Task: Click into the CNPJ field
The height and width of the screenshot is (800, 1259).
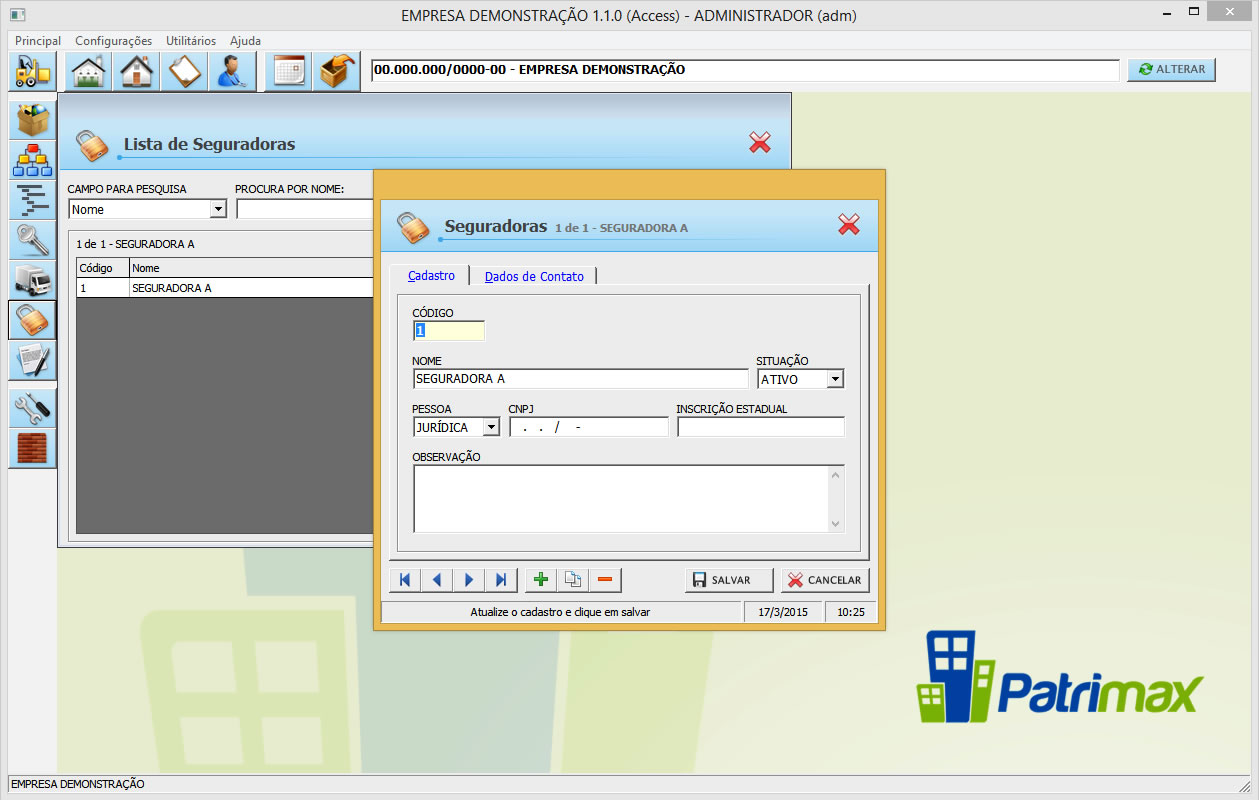Action: pyautogui.click(x=589, y=427)
